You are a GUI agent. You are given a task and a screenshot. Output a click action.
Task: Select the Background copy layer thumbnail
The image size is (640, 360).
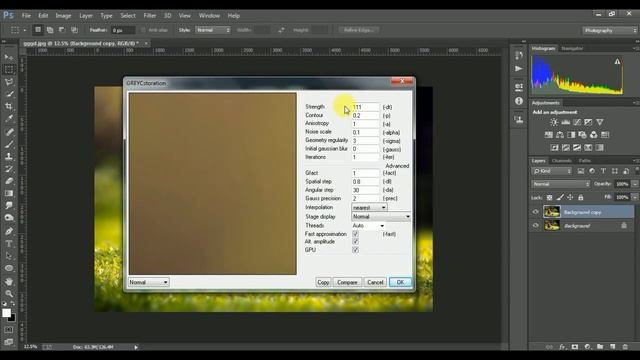[x=552, y=212]
